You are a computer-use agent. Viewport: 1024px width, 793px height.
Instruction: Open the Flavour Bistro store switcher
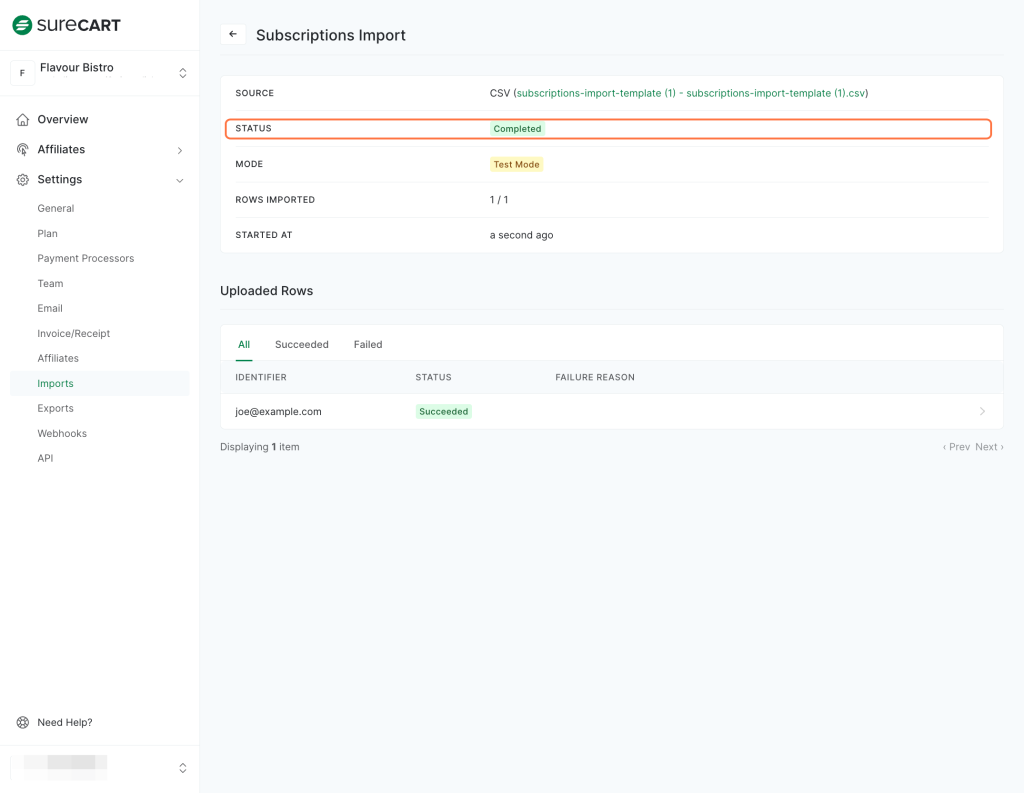pyautogui.click(x=182, y=73)
